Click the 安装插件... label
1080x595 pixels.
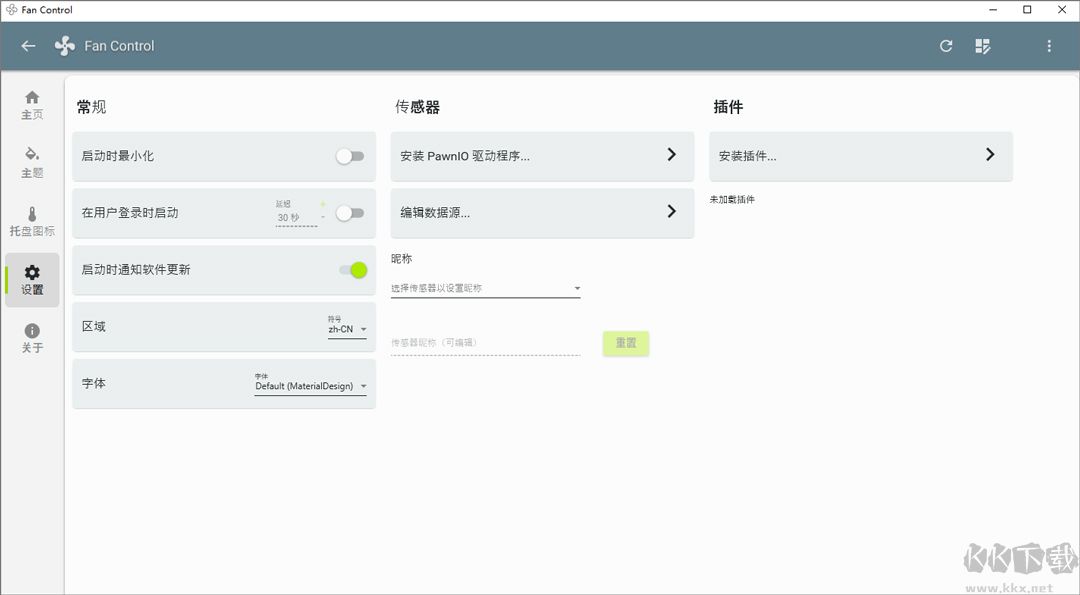[x=747, y=156]
